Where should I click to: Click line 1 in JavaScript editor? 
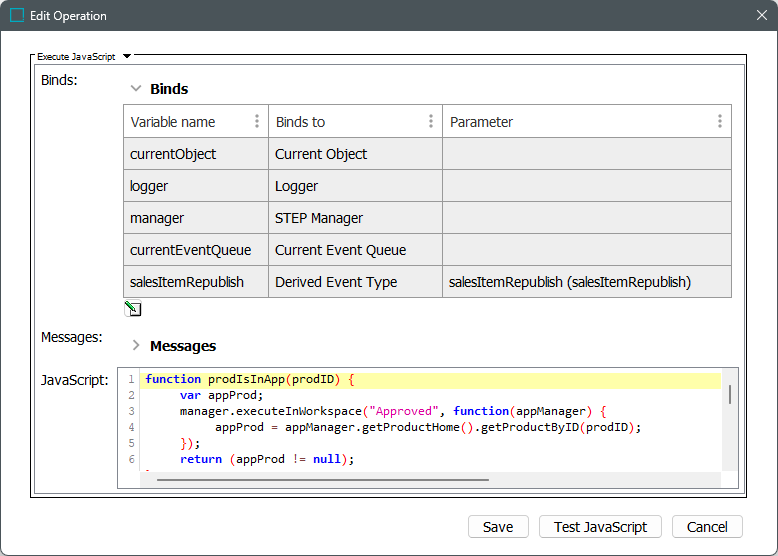(430, 380)
